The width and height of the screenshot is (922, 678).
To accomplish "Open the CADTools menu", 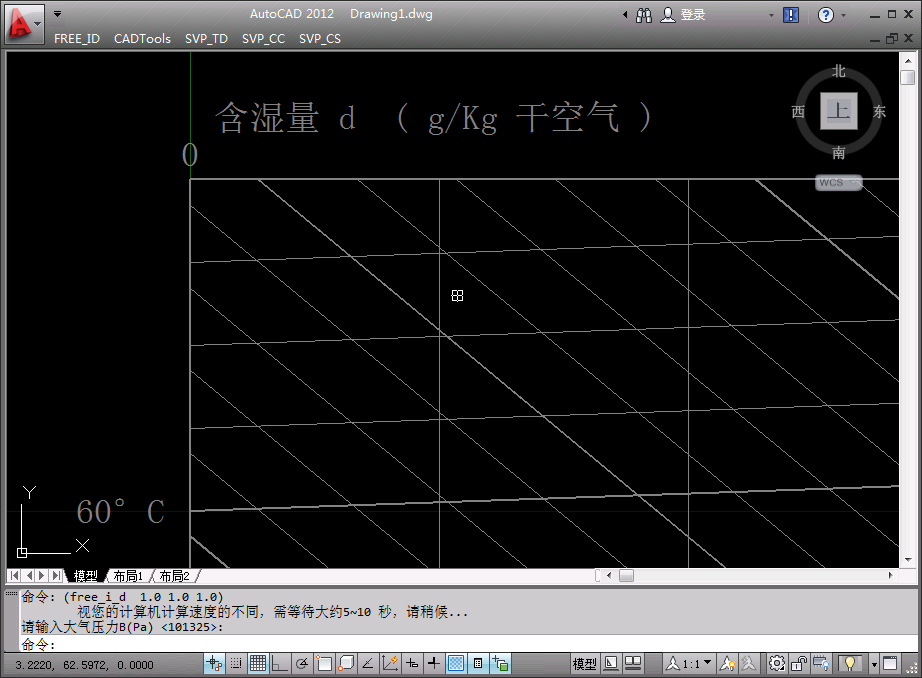I will (x=142, y=39).
